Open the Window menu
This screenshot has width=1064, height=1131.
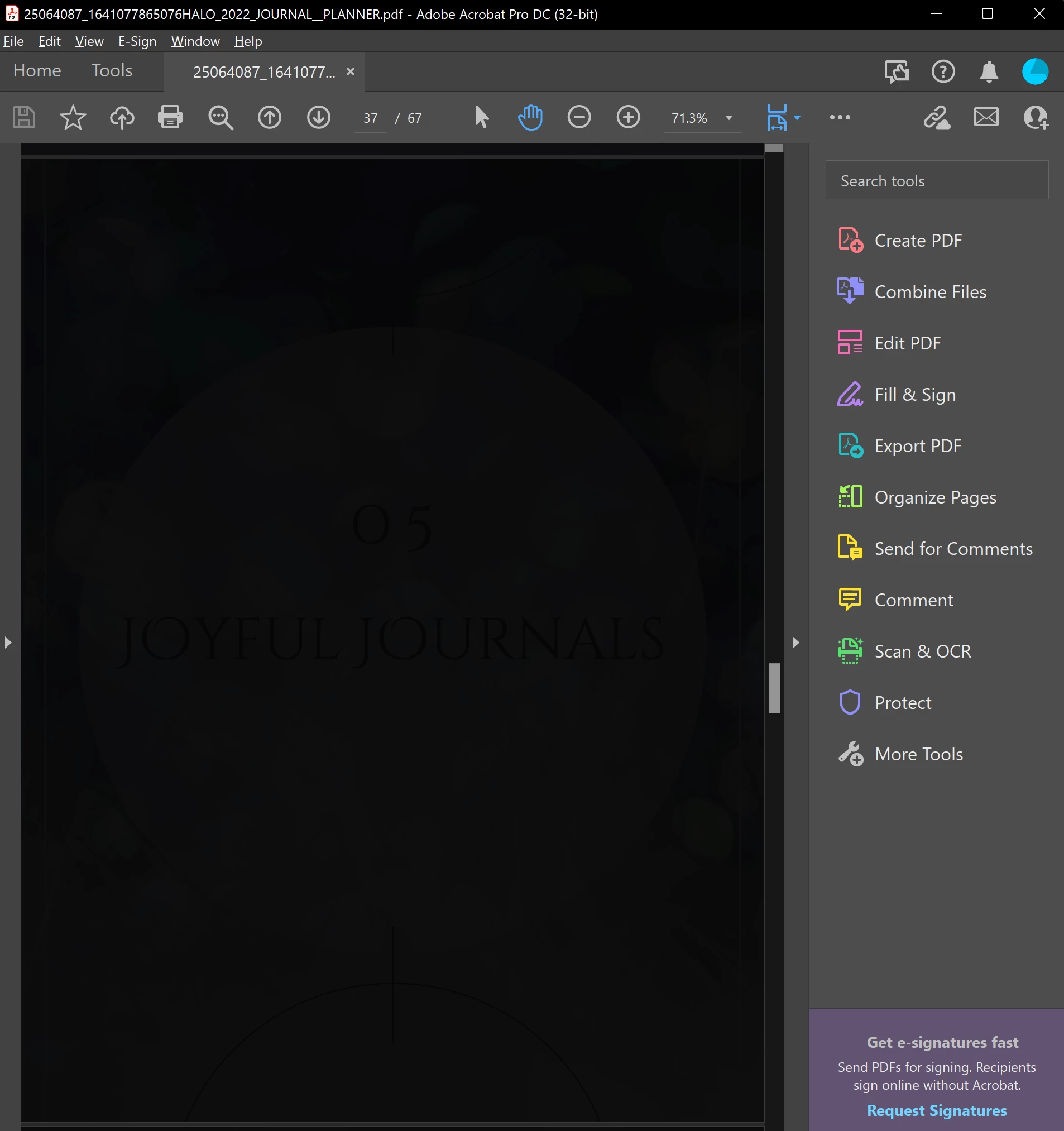[x=195, y=41]
